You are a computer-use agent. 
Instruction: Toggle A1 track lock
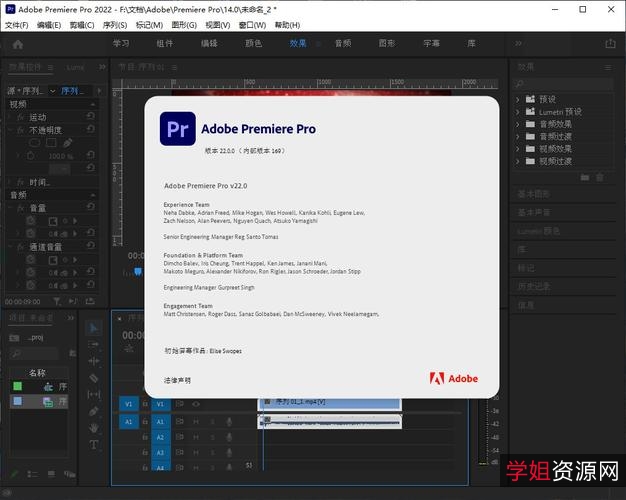pos(145,421)
